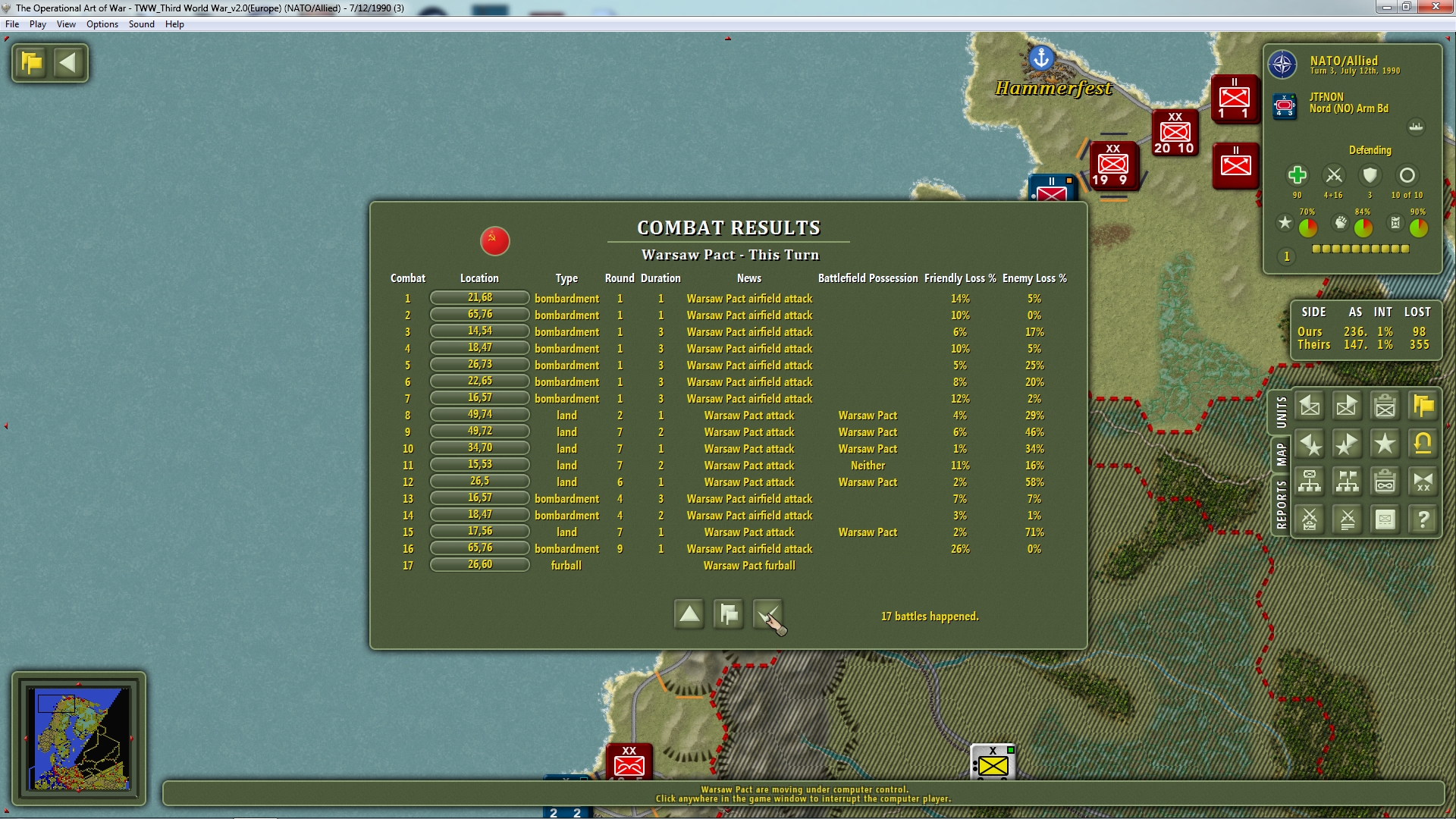
Task: Click the back arrow button at top-left
Action: 68,62
